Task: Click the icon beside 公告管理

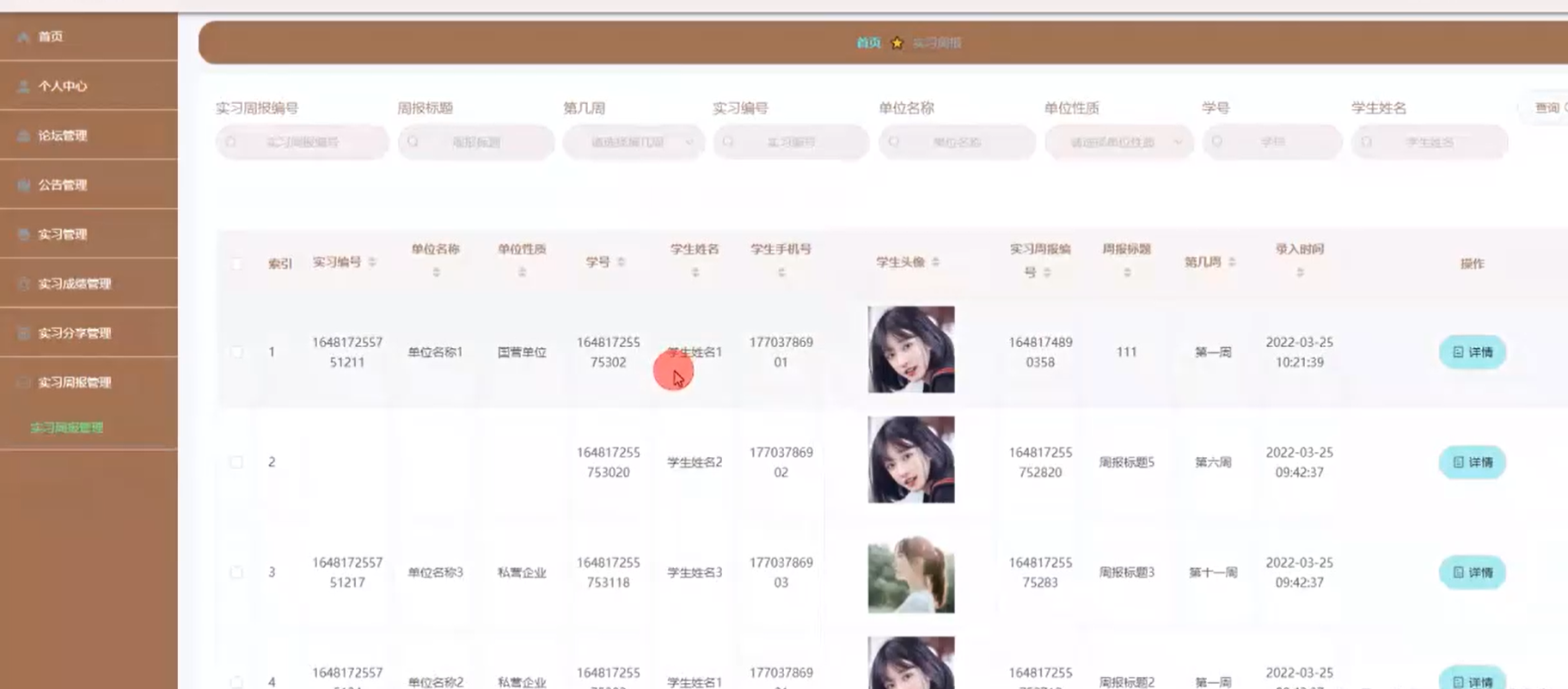Action: (23, 185)
